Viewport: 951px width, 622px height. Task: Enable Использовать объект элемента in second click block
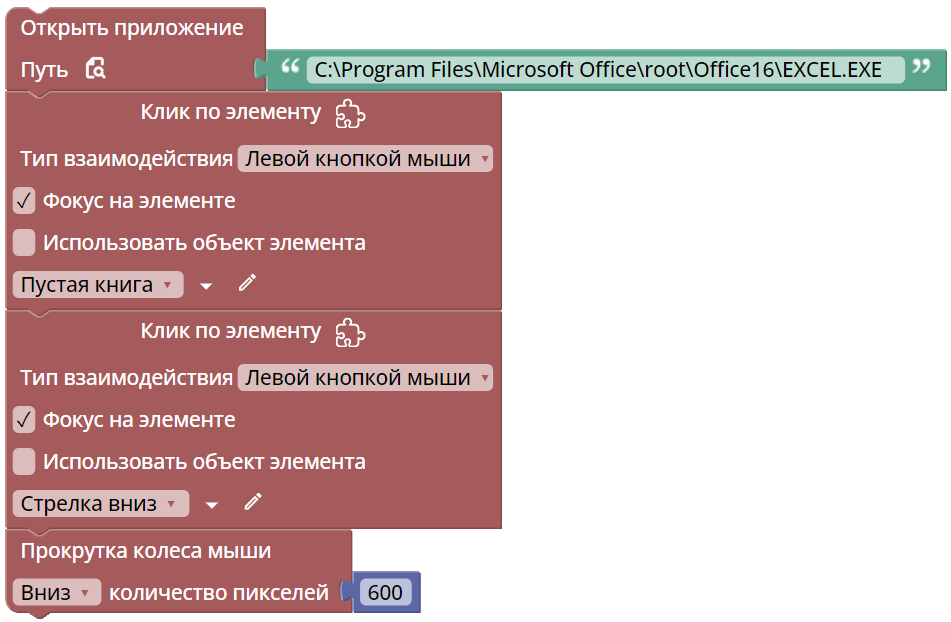[x=25, y=461]
